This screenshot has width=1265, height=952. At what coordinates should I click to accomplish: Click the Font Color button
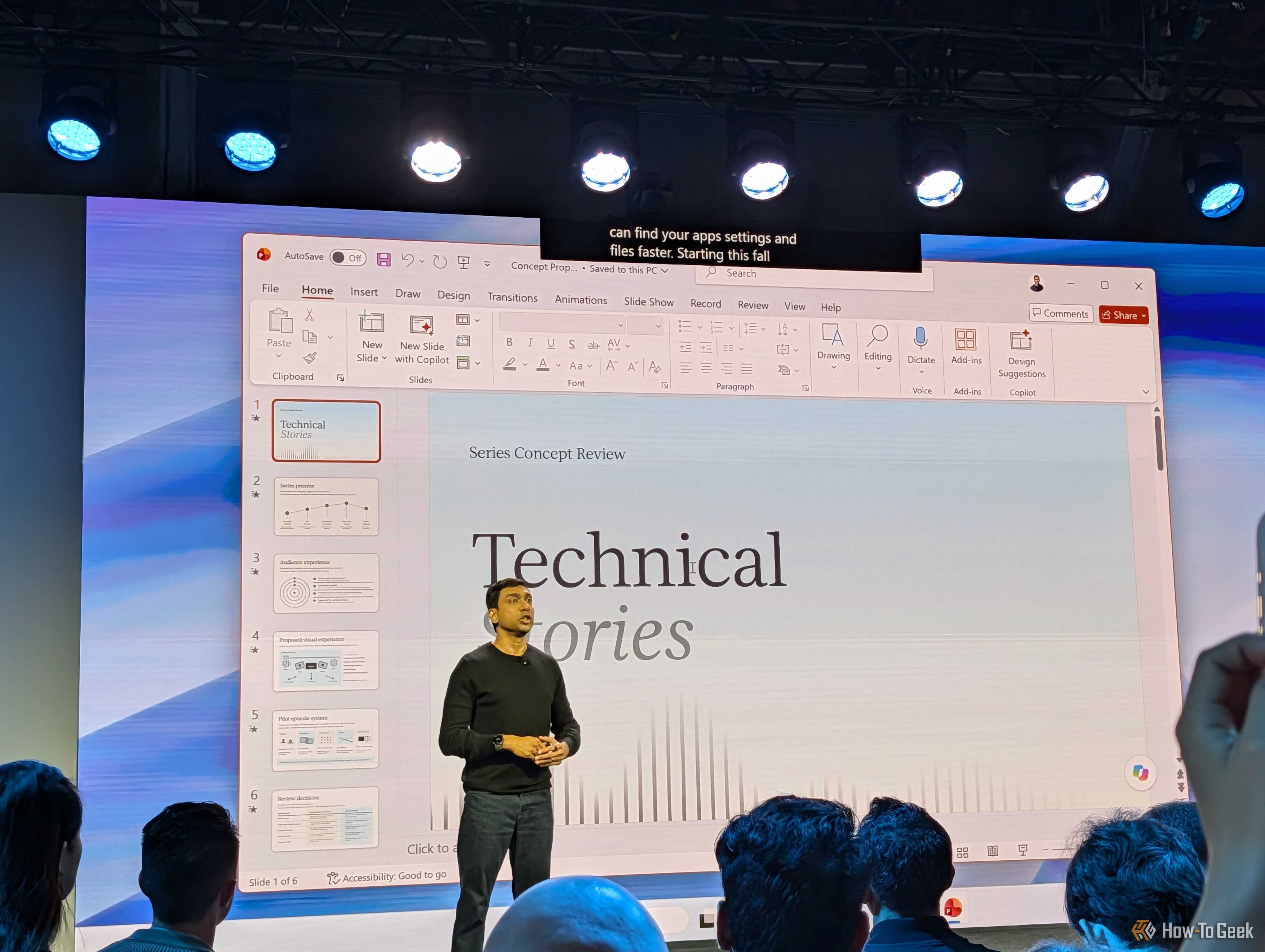click(x=543, y=364)
